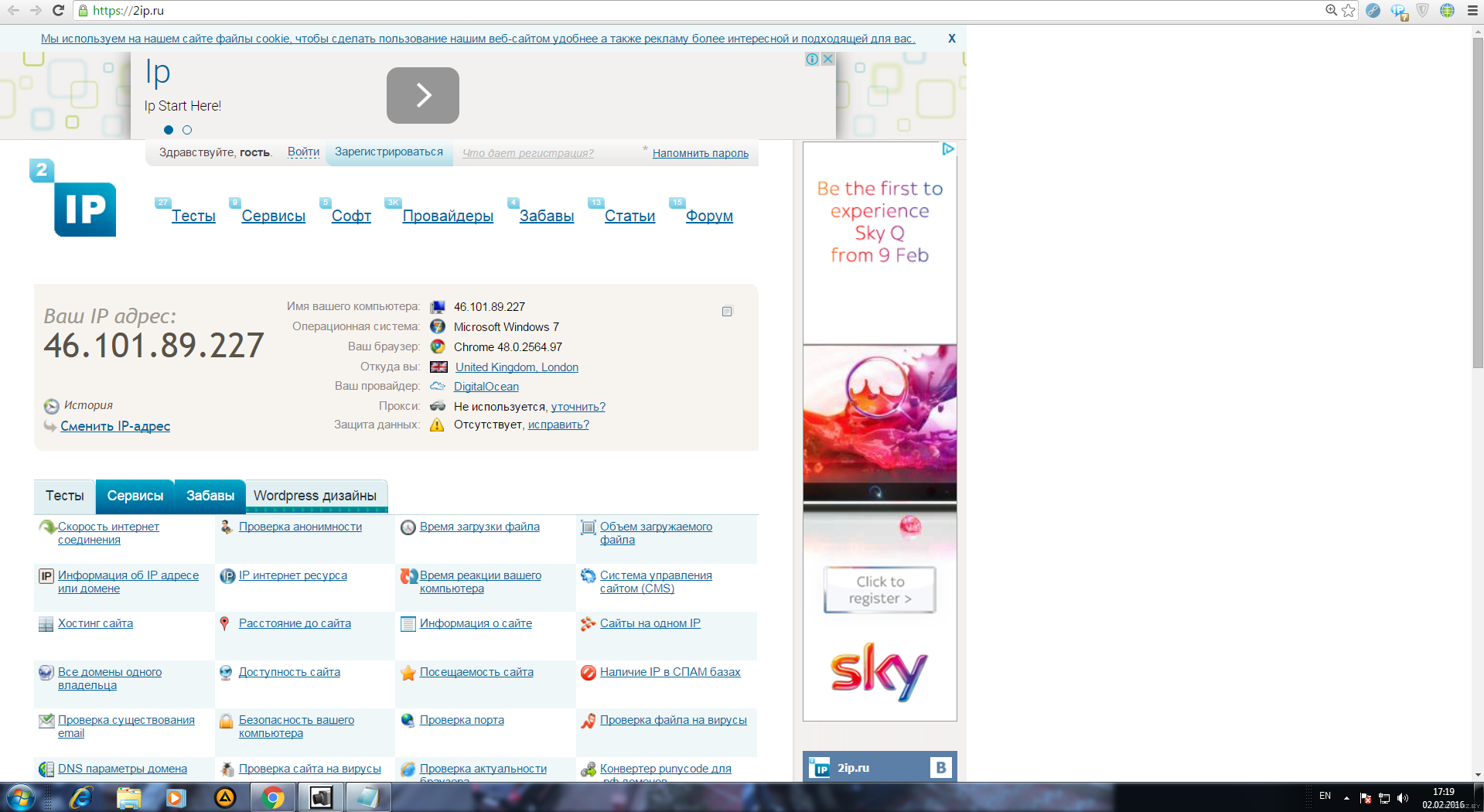Click the warning triangle icon for data protection
Screen dimensions: 1484x812
tap(437, 425)
